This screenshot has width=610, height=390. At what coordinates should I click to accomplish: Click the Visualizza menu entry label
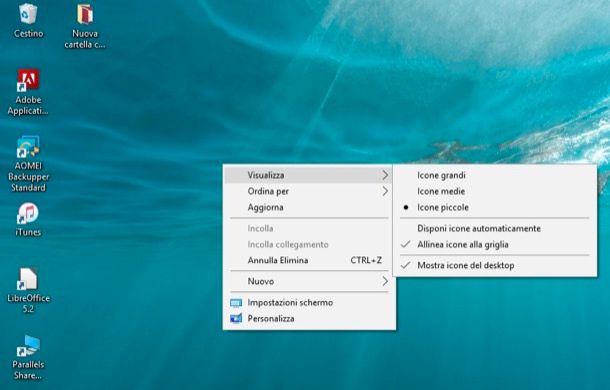266,175
